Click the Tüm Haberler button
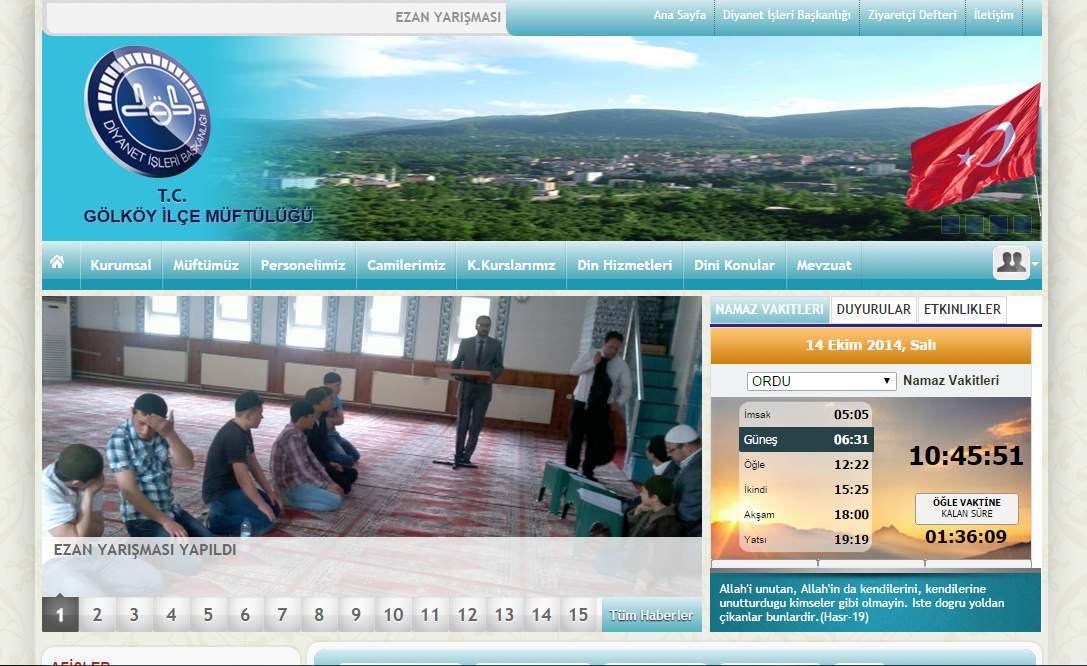This screenshot has height=666, width=1087. (x=651, y=615)
